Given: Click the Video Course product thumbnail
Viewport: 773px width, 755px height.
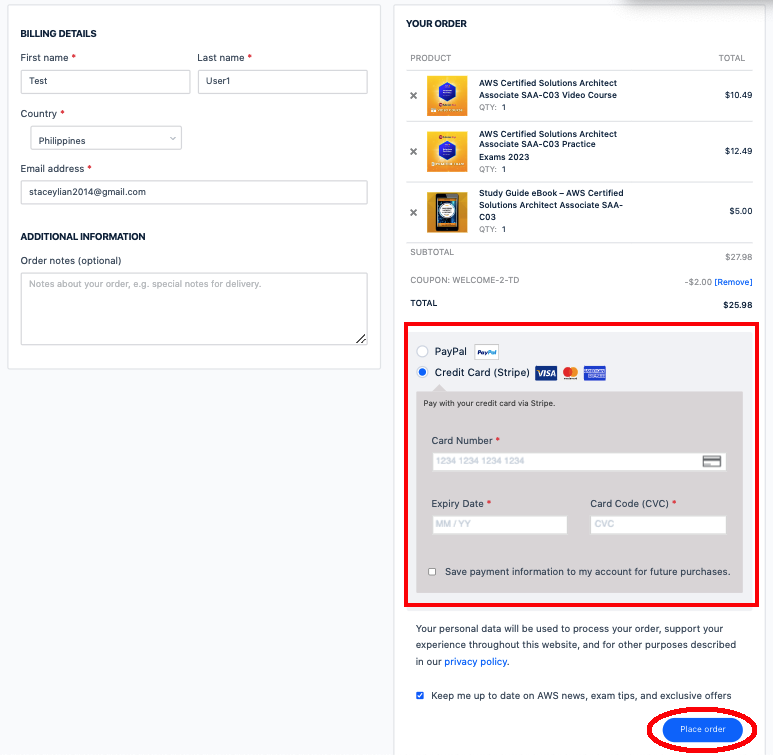Looking at the screenshot, I should 447,96.
